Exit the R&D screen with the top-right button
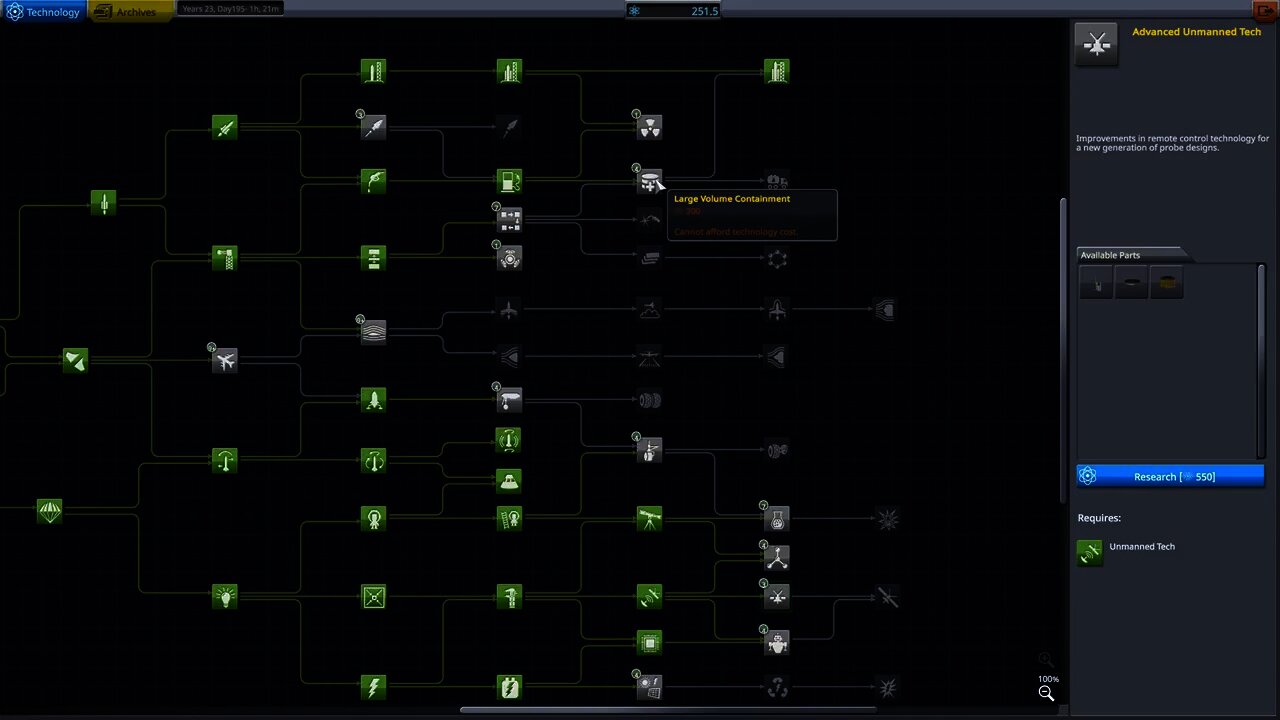The height and width of the screenshot is (720, 1280). [1265, 10]
